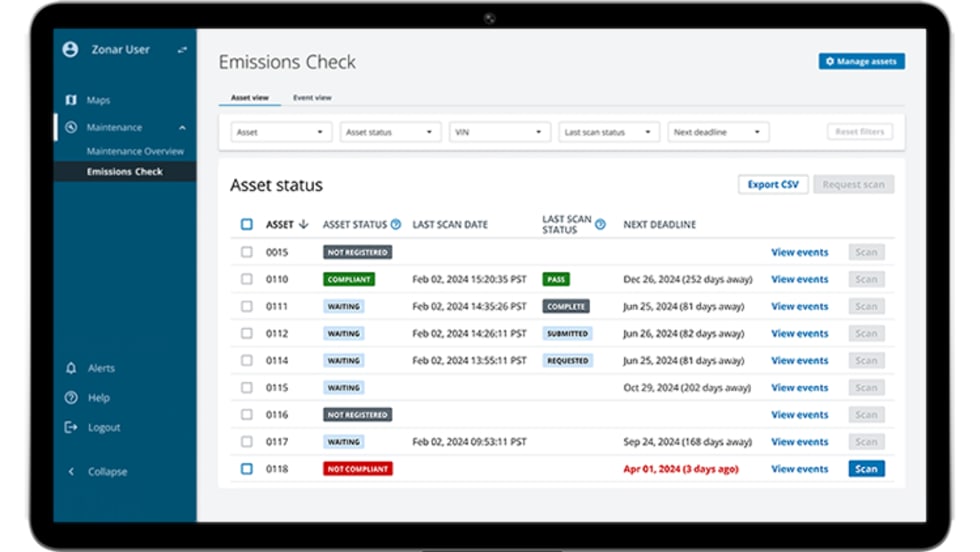Click the Logout menu item label

click(x=104, y=428)
